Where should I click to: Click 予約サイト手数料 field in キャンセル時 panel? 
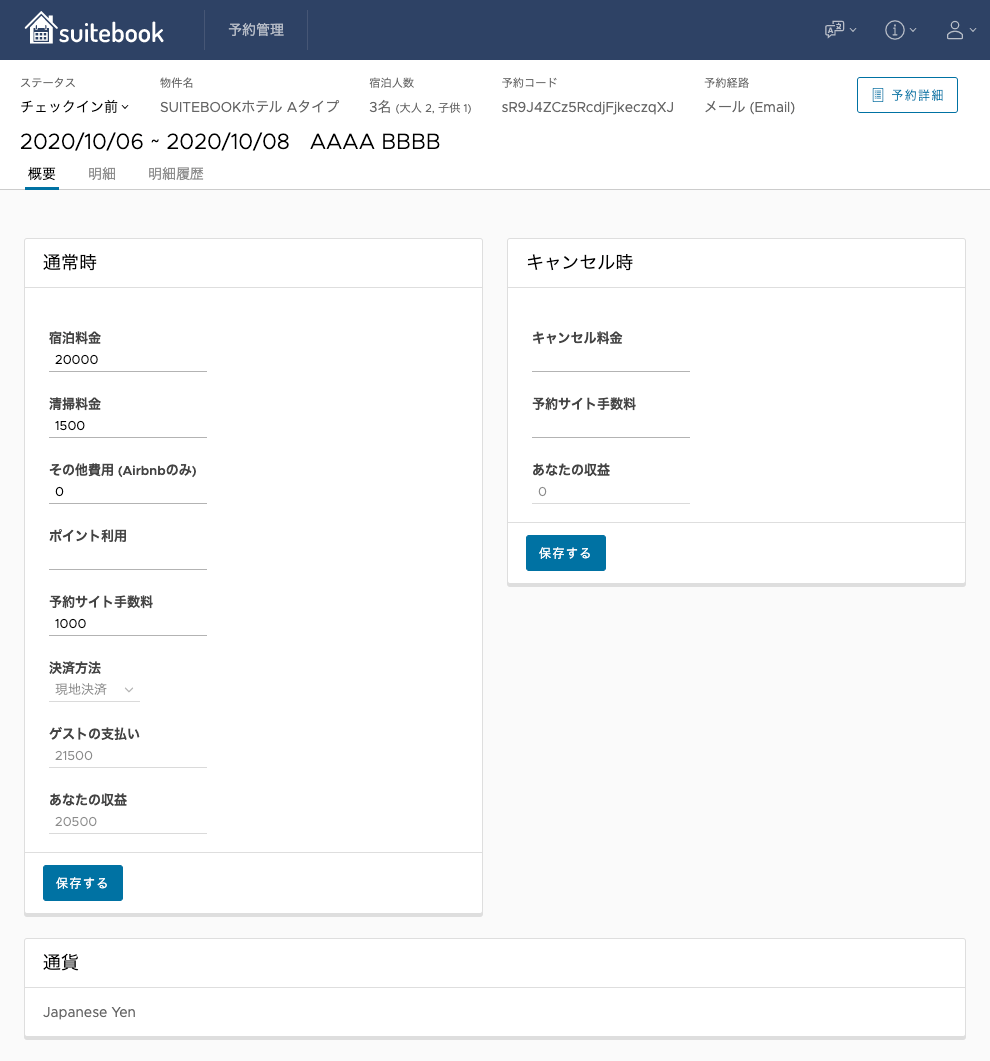(x=610, y=426)
